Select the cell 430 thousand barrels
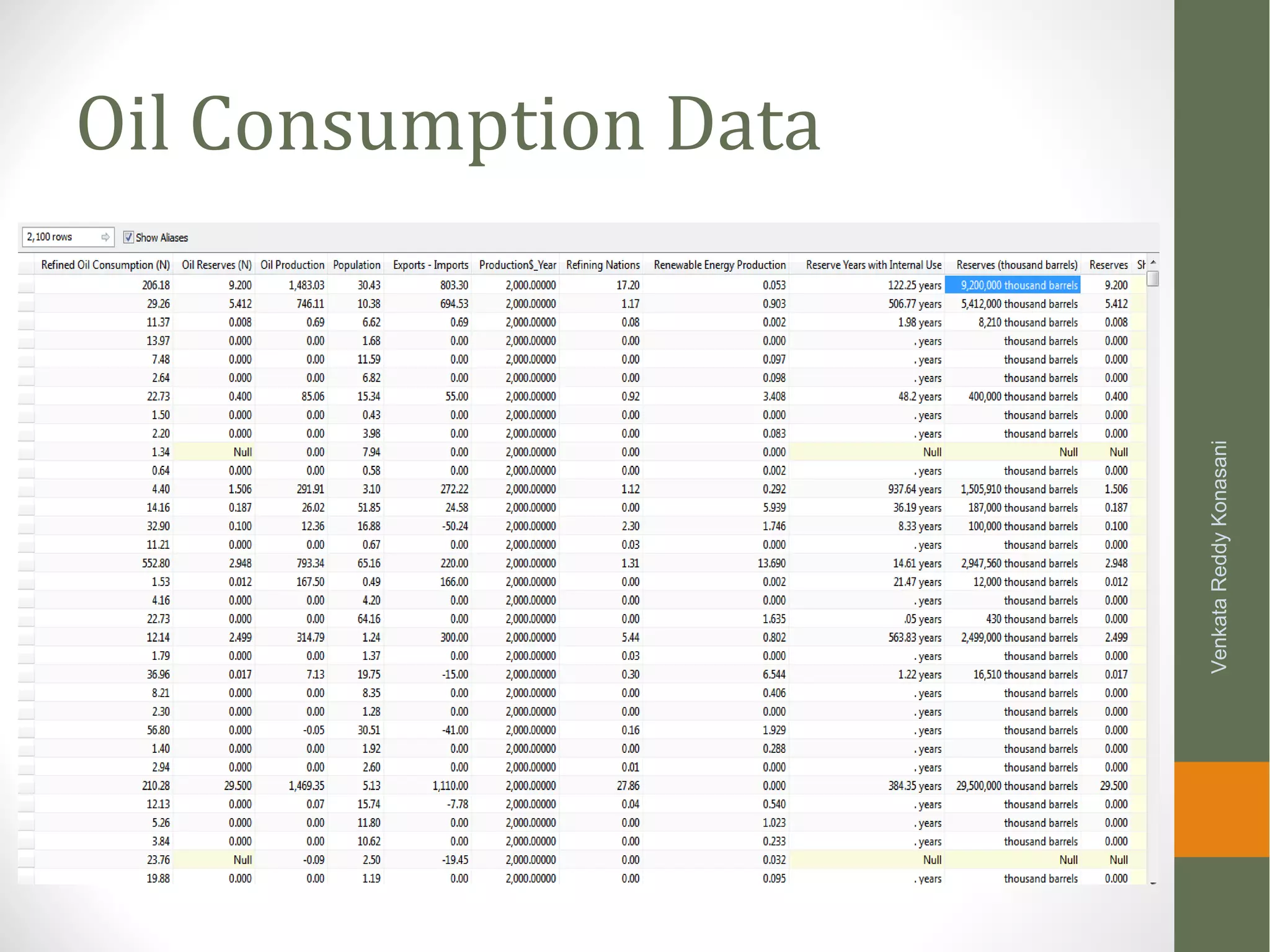The width and height of the screenshot is (1270, 952). (x=1013, y=619)
